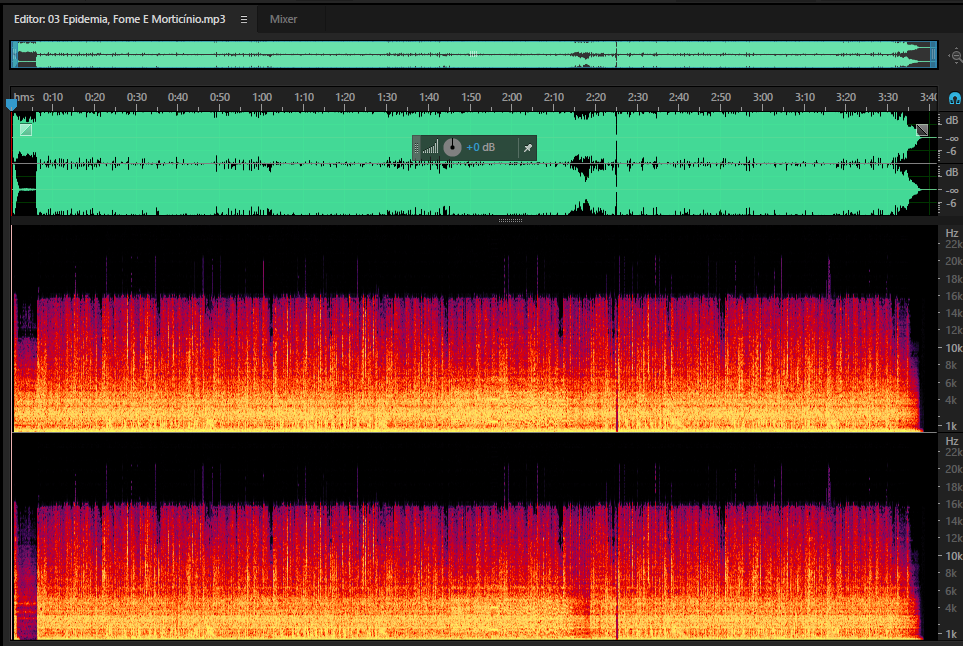The image size is (963, 646).
Task: Click 10k on the upper spectrogram frequency scale
Action: pos(953,348)
